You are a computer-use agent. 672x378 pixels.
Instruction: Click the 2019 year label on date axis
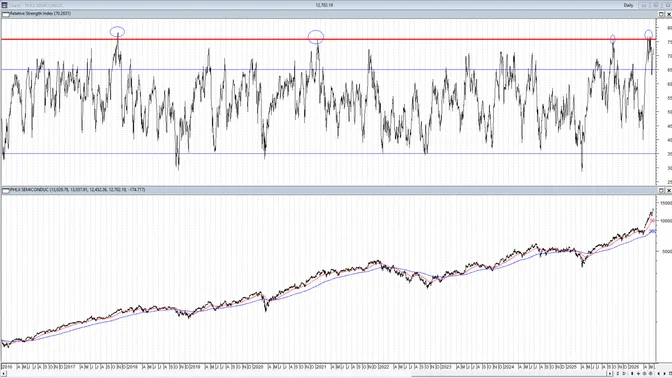(195, 367)
